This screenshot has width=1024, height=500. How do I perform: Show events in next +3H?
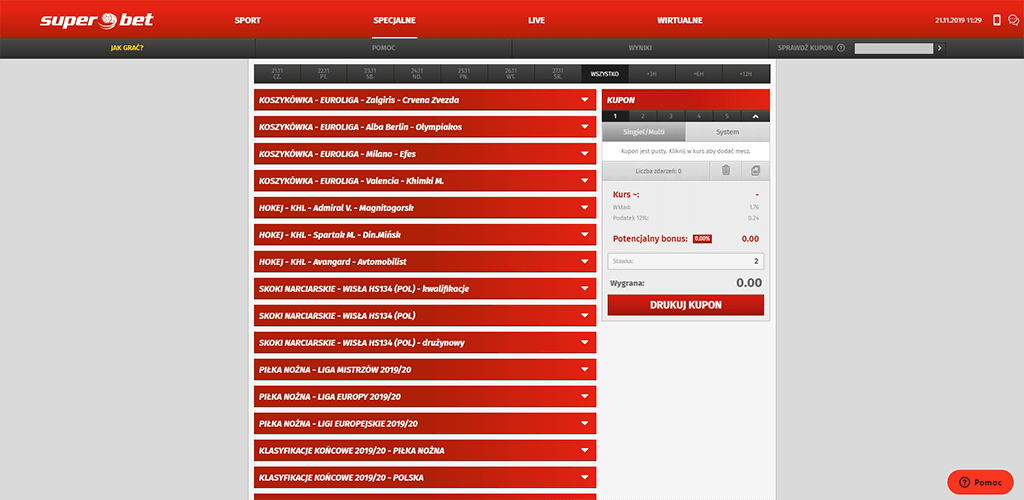[x=652, y=74]
